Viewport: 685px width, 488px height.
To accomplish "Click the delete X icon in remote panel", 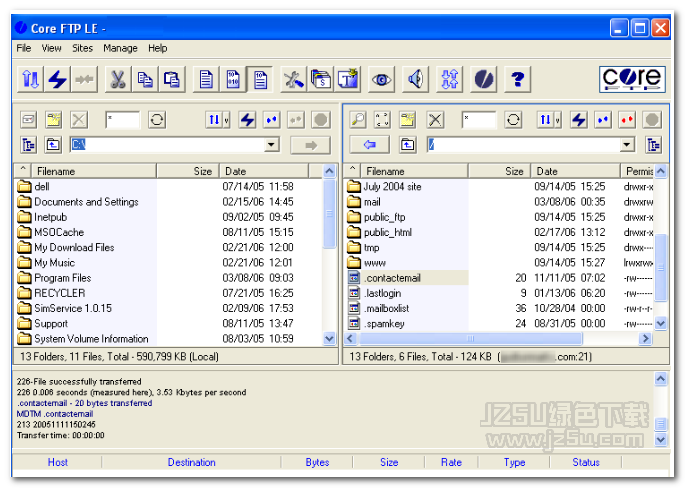I will (x=435, y=120).
